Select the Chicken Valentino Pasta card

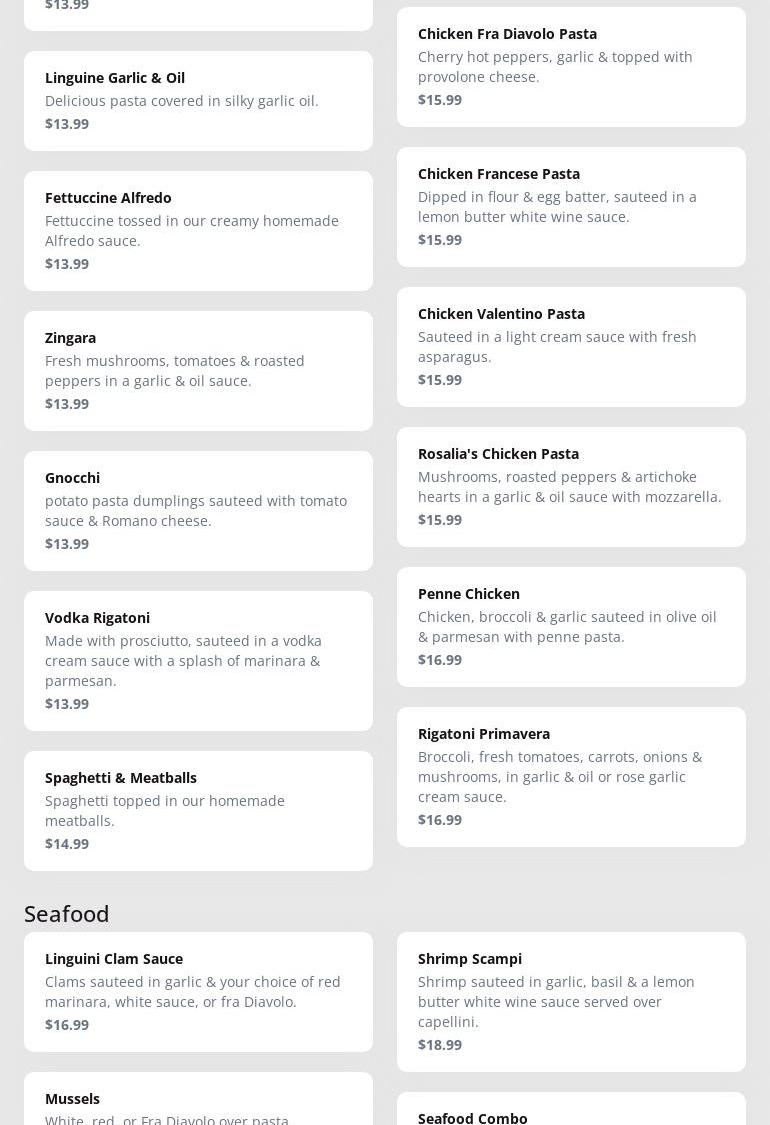pyautogui.click(x=571, y=347)
